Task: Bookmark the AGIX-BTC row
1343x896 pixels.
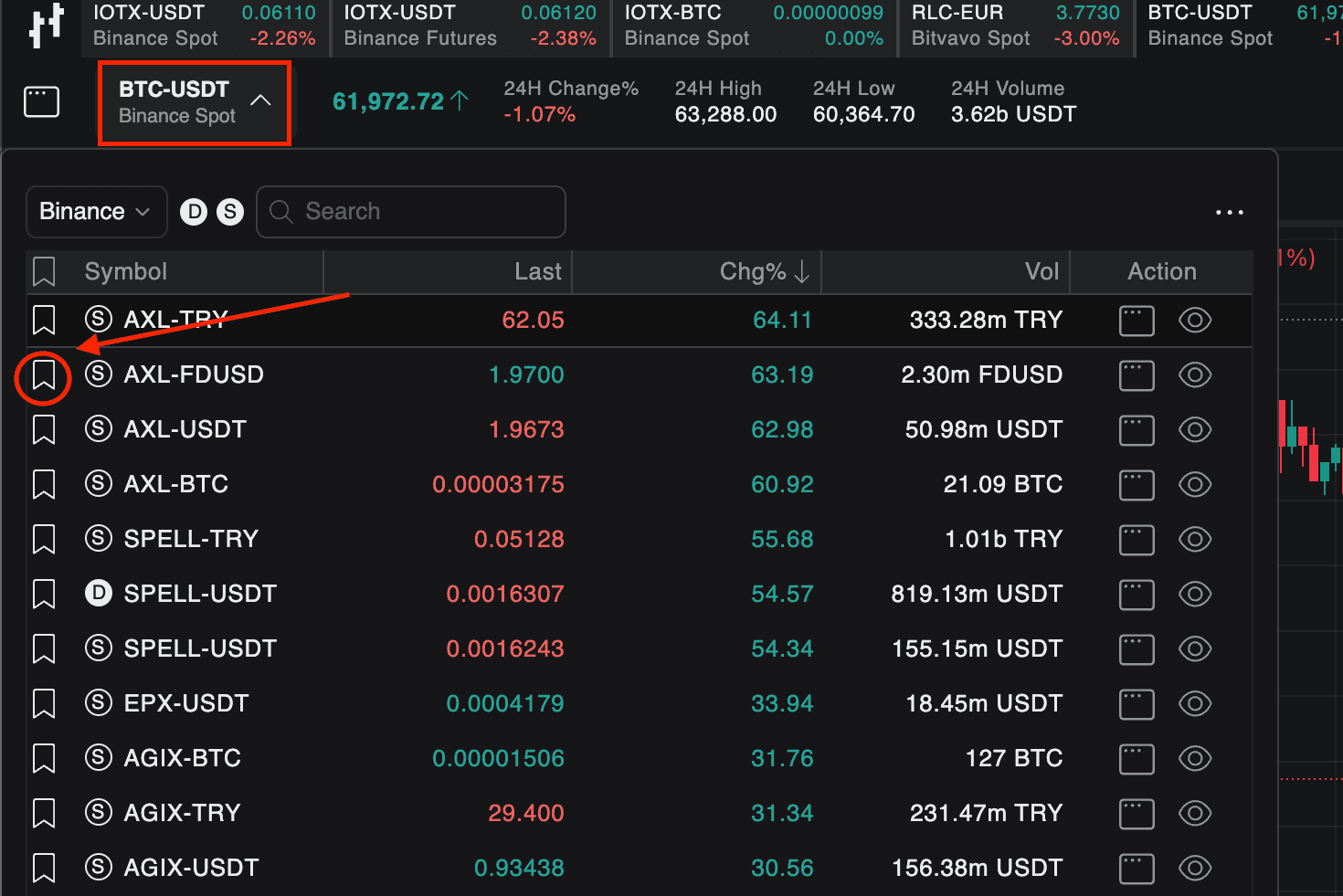Action: 44,759
